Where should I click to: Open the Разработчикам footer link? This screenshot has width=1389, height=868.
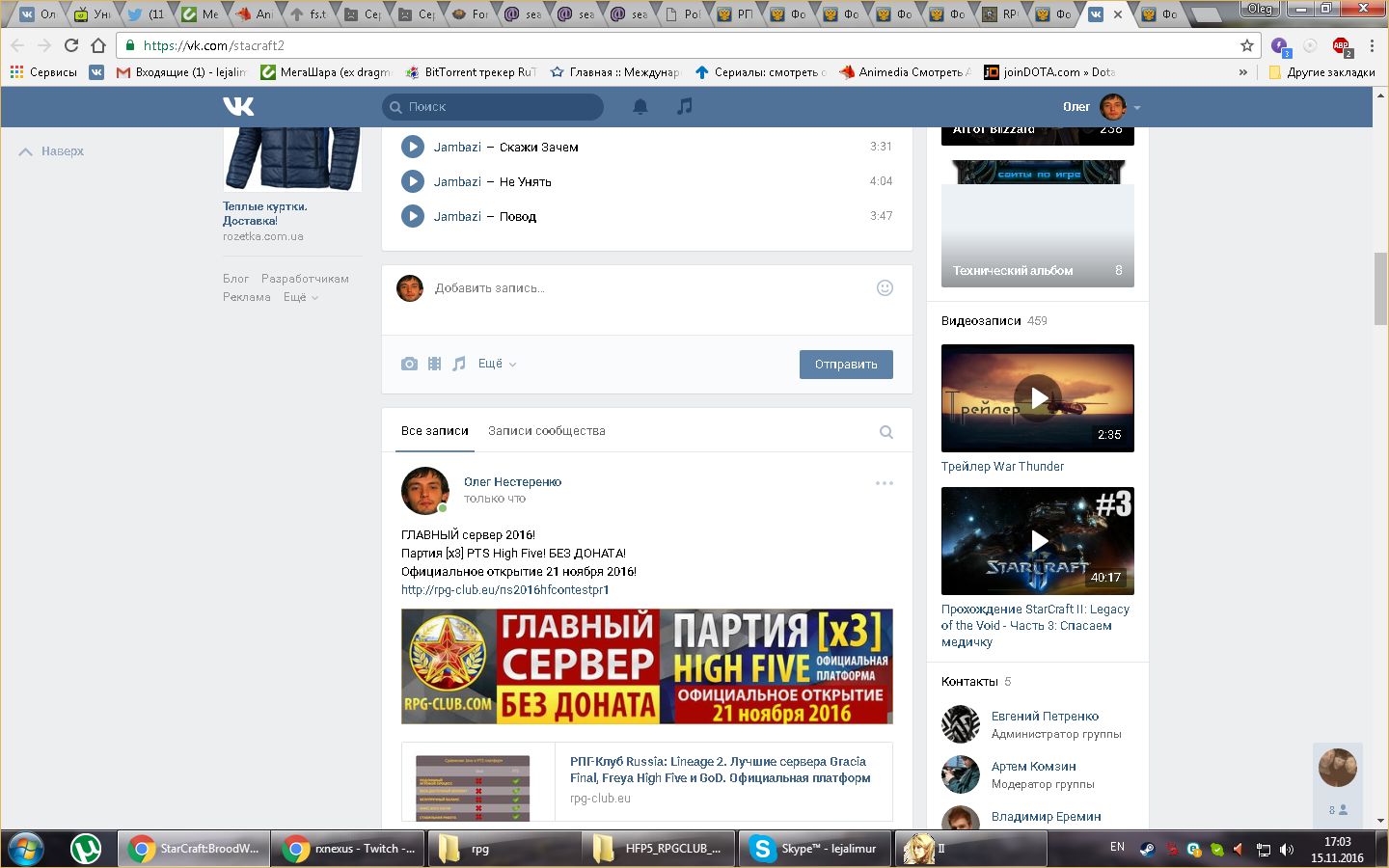click(x=305, y=279)
